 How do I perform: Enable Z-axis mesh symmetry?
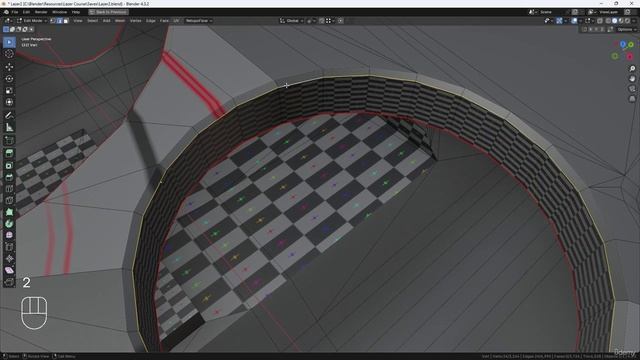(602, 29)
